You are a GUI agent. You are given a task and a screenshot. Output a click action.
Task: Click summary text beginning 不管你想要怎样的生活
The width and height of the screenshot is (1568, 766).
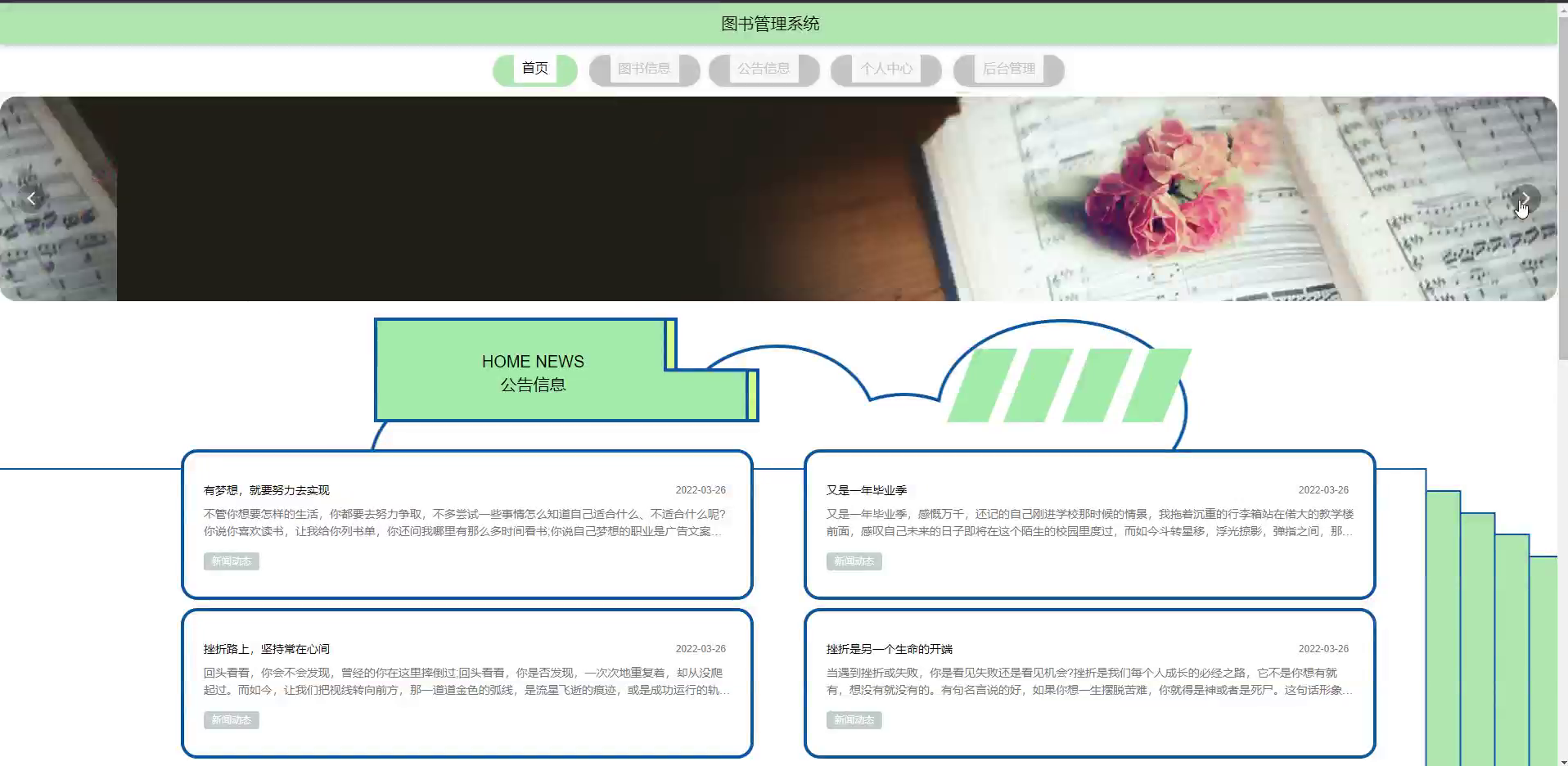[x=465, y=523]
